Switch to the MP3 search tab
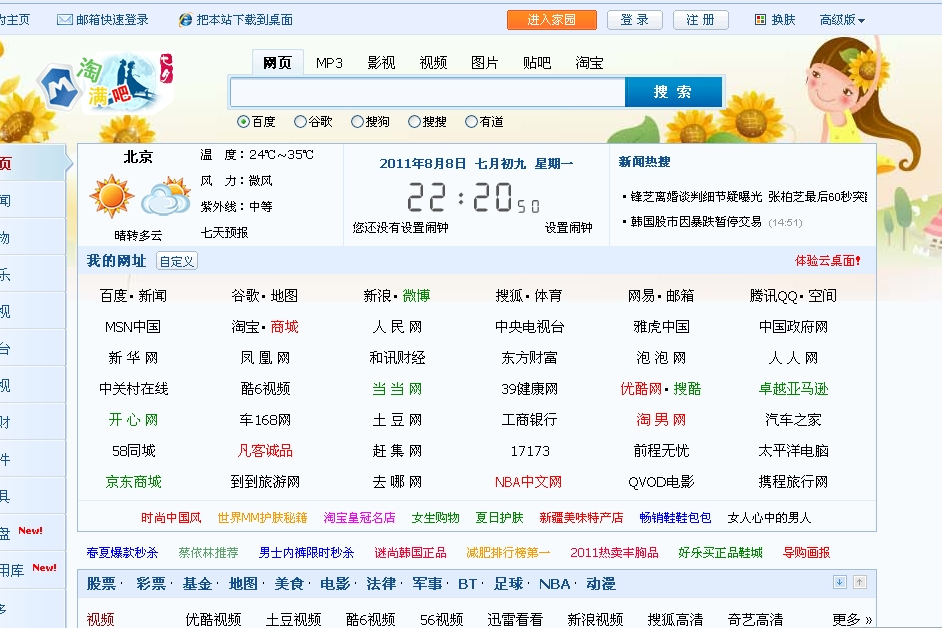This screenshot has height=628, width=942. click(x=329, y=62)
